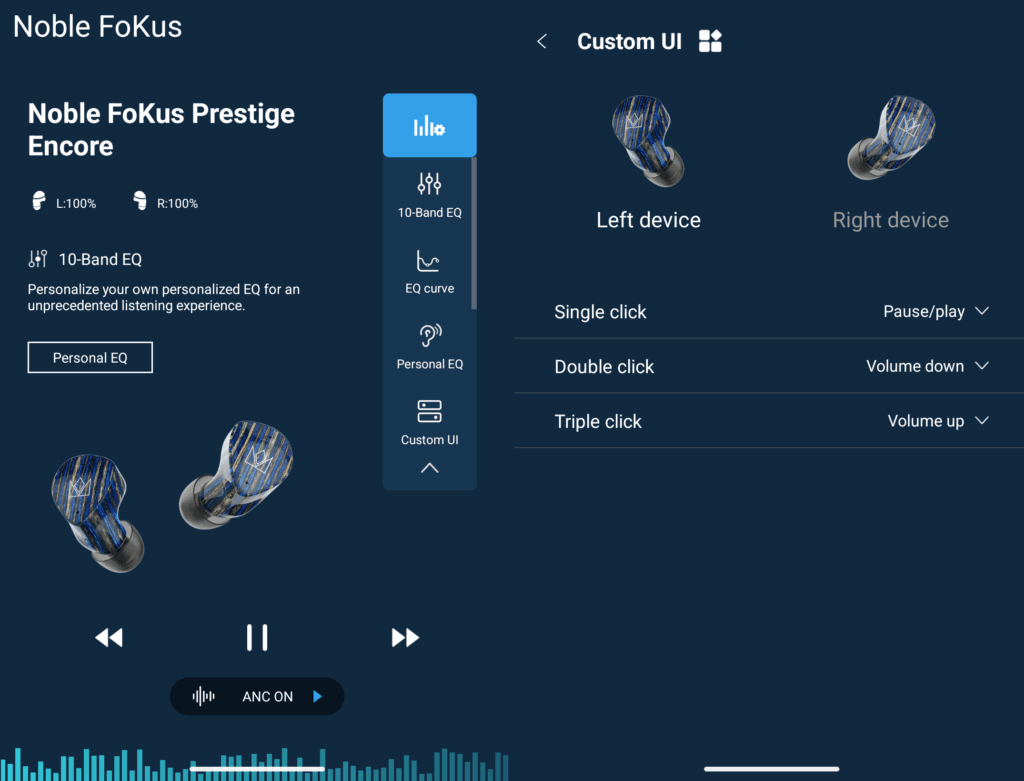Open the 10-Band EQ sidebar item

pyautogui.click(x=429, y=195)
